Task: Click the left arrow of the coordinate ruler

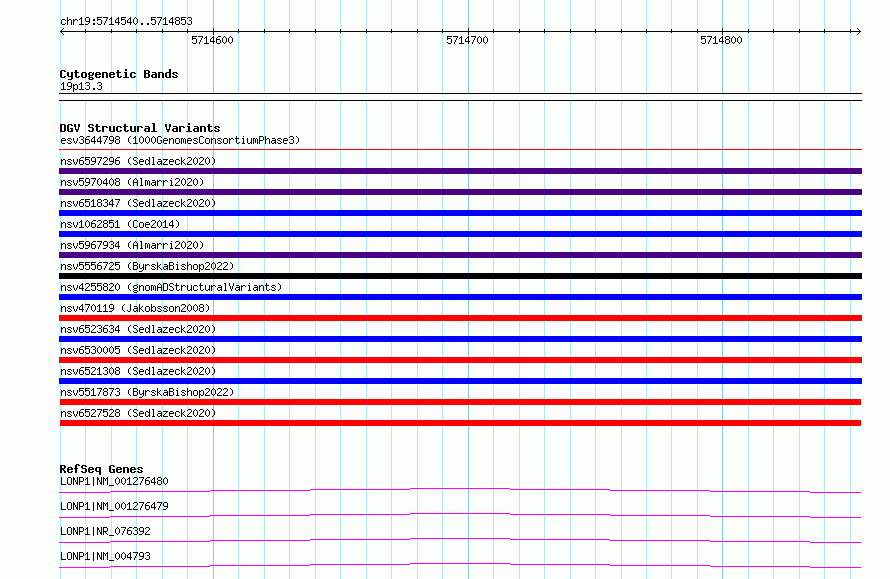Action: 62,31
